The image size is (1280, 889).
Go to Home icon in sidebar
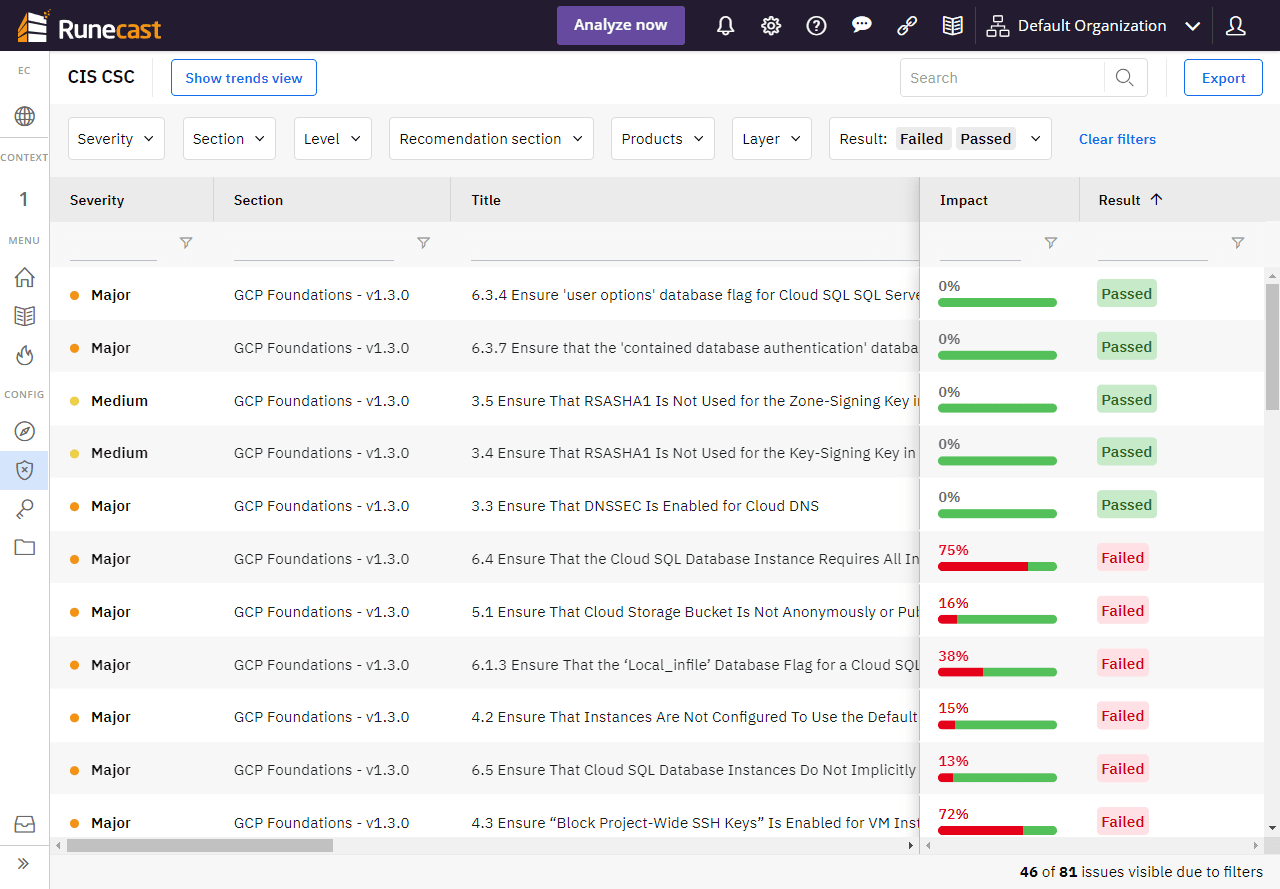(x=24, y=278)
